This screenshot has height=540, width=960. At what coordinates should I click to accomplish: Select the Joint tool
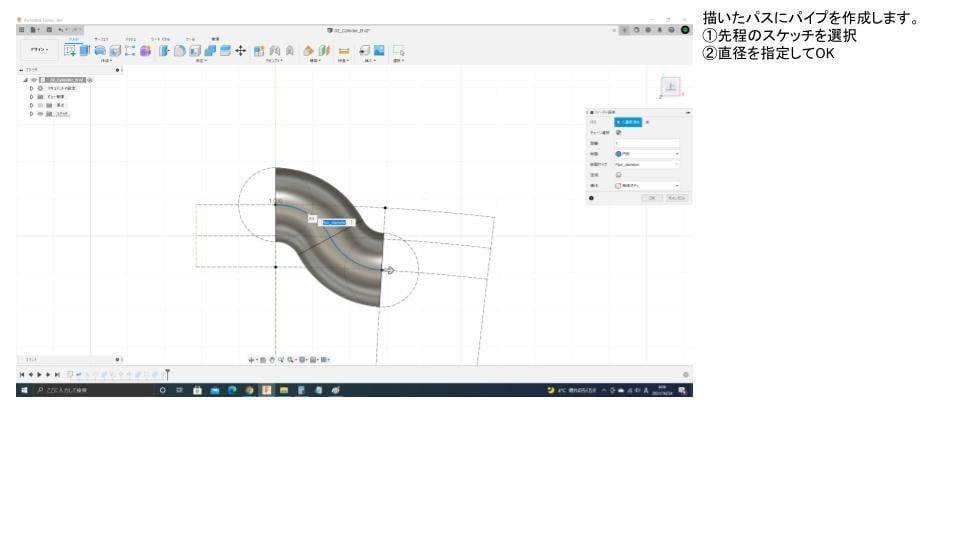tap(275, 51)
